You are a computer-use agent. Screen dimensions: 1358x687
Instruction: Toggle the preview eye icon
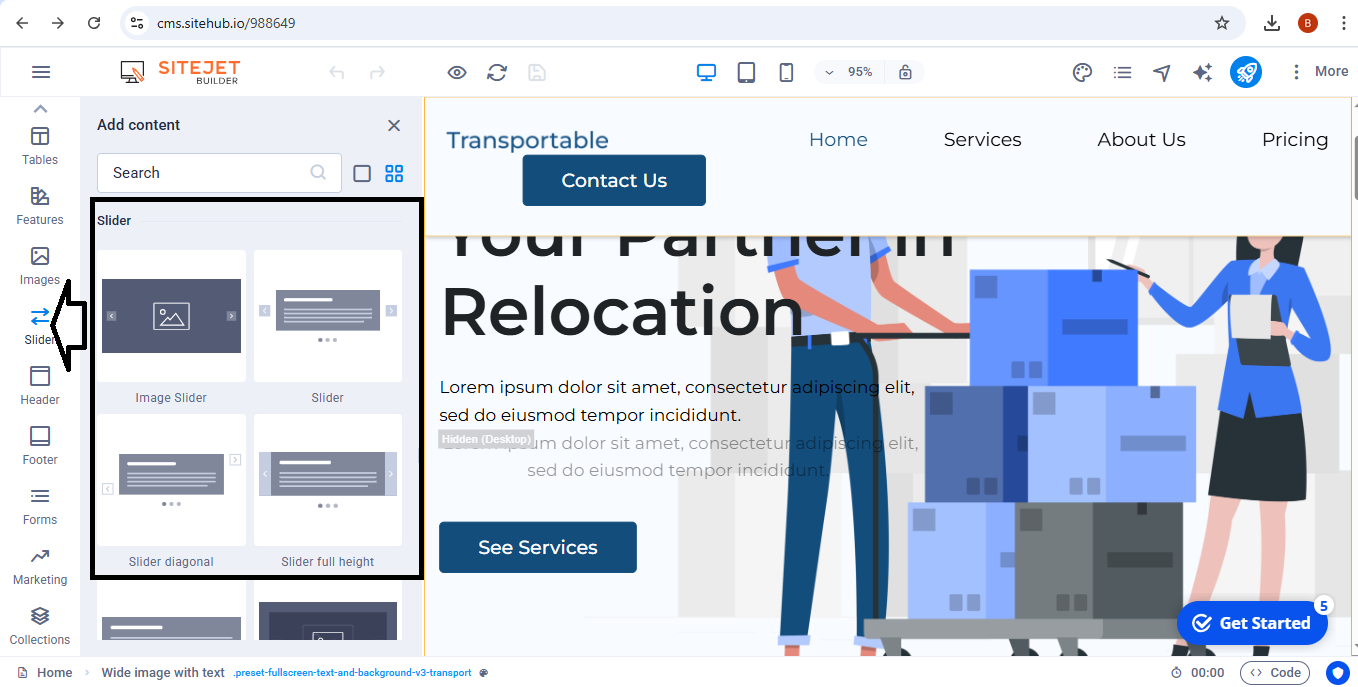[x=457, y=72]
